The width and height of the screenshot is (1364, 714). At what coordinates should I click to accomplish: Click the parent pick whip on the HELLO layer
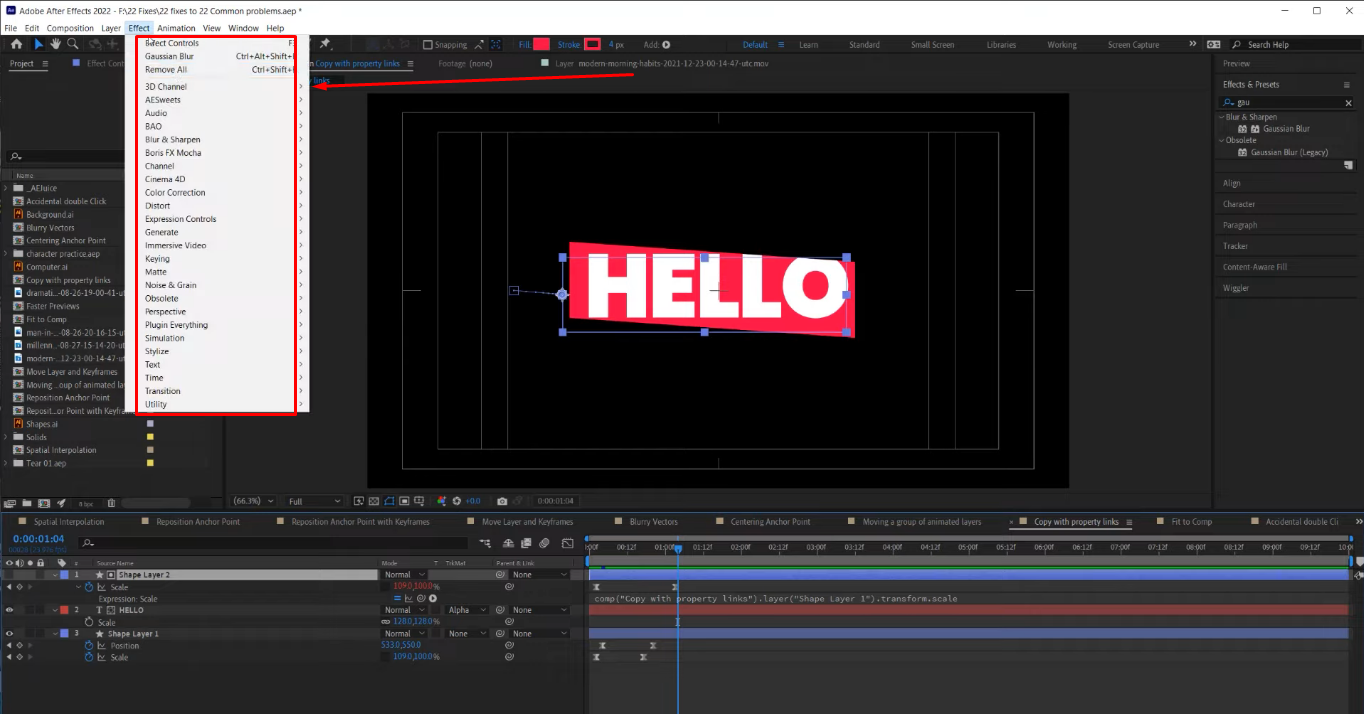[x=501, y=610]
